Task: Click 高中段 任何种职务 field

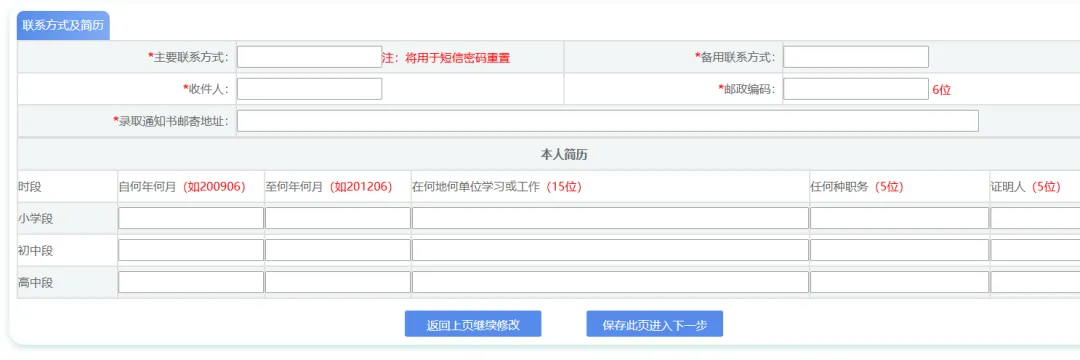Action: pyautogui.click(x=900, y=282)
